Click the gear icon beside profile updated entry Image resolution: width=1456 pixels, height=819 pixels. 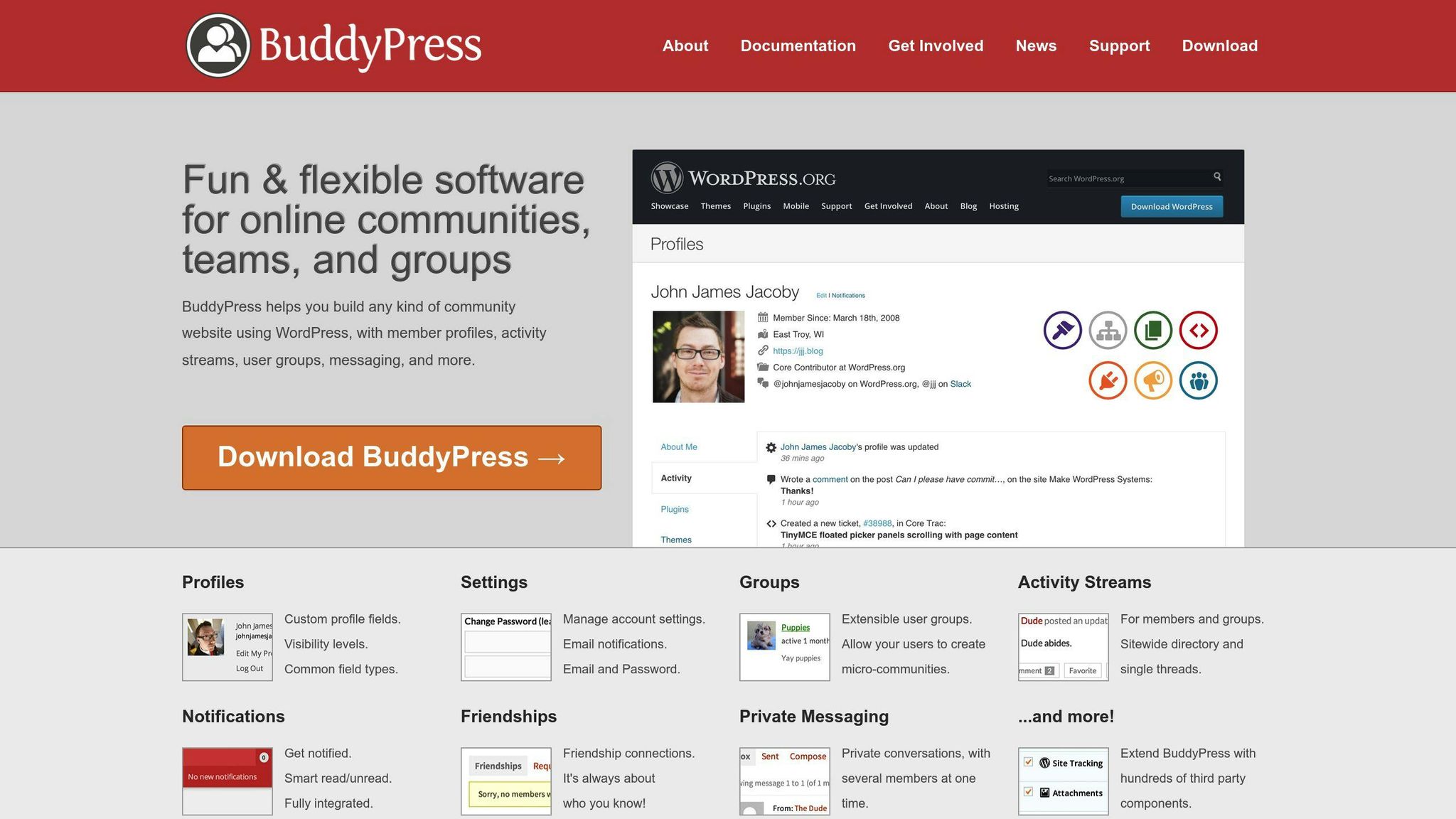pyautogui.click(x=771, y=447)
